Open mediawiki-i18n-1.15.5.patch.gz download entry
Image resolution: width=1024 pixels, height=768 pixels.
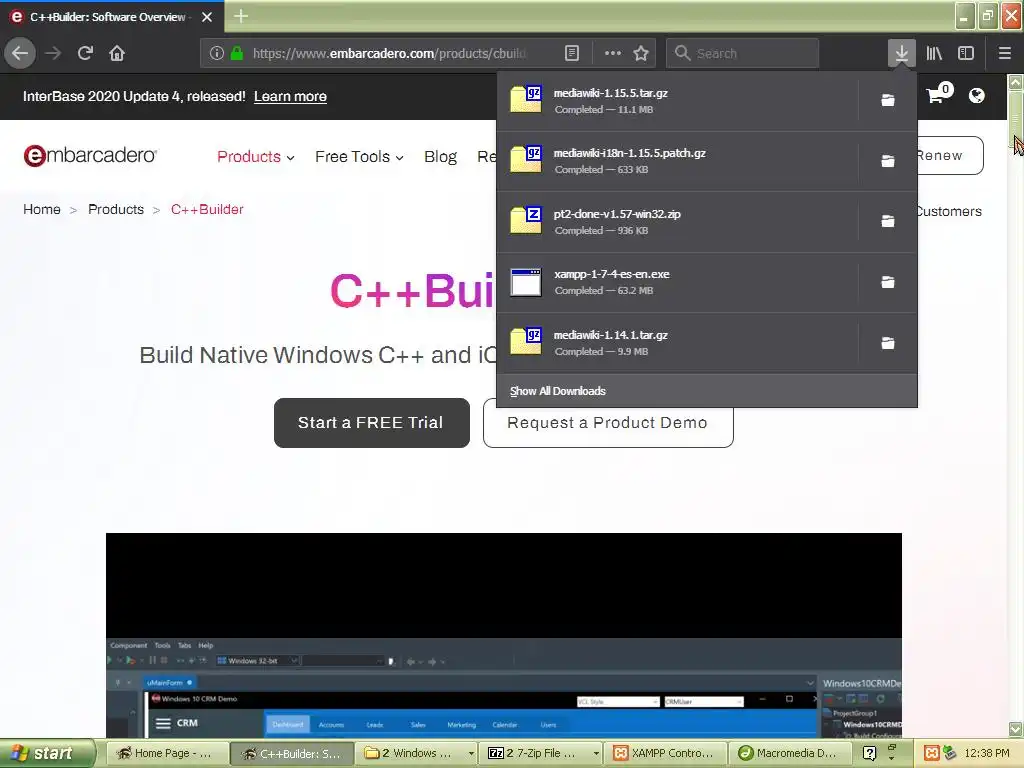[677, 161]
